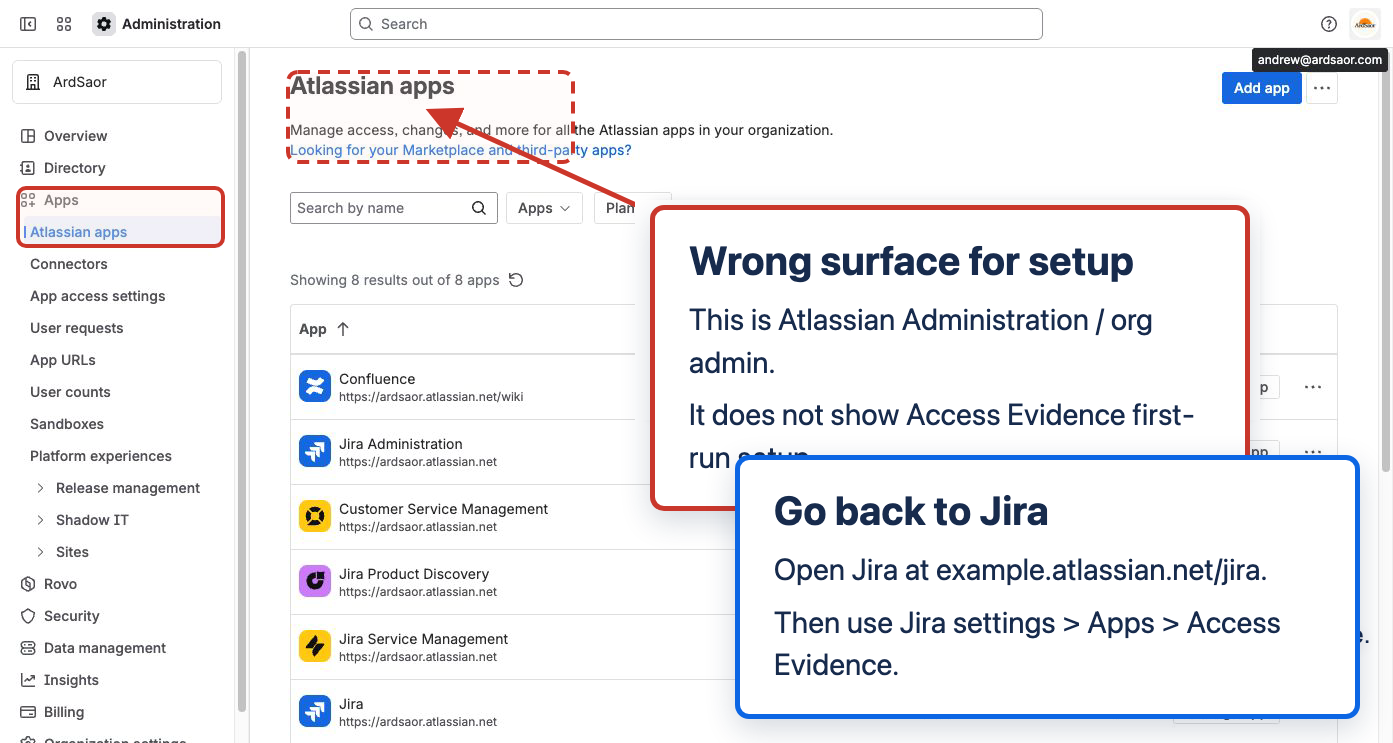Open Overview in the sidebar
The image size is (1393, 743).
tap(76, 136)
